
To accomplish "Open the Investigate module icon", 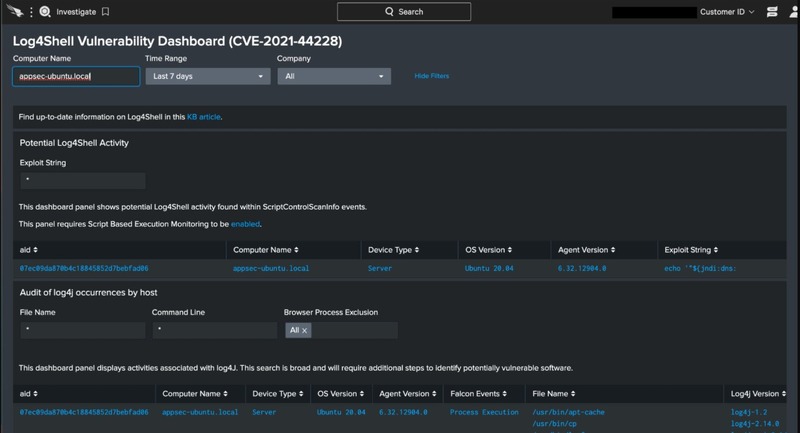I will (45, 12).
